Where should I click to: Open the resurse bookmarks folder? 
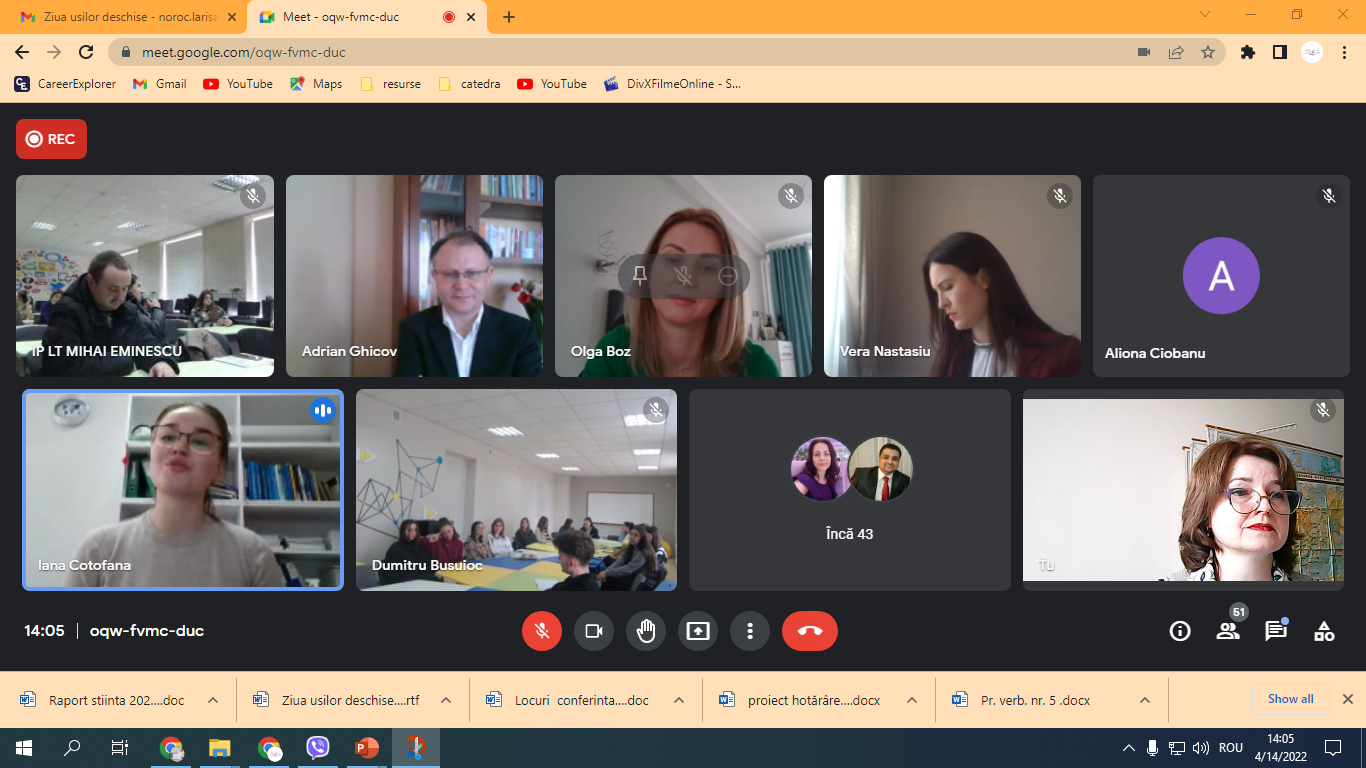(x=391, y=84)
